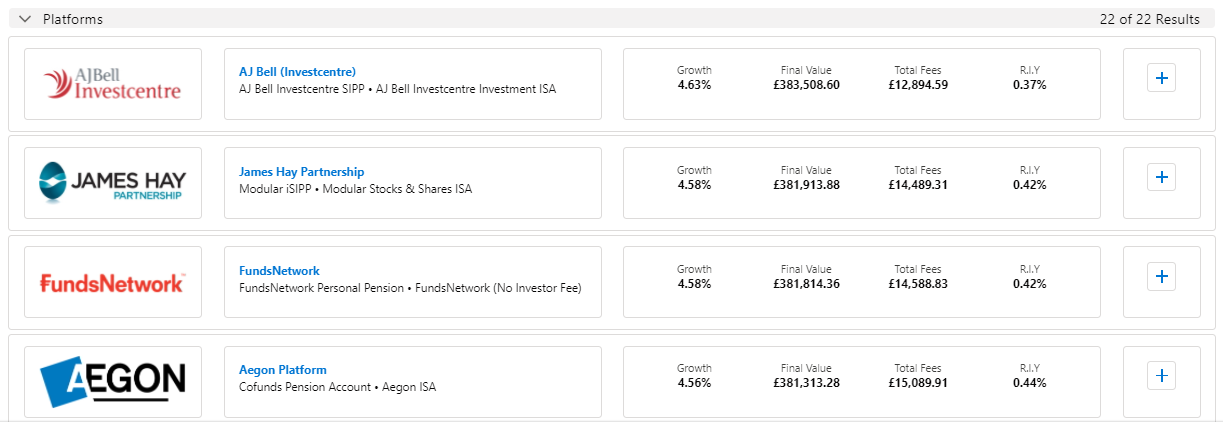Click the James Hay Partnership logo

coord(113,183)
